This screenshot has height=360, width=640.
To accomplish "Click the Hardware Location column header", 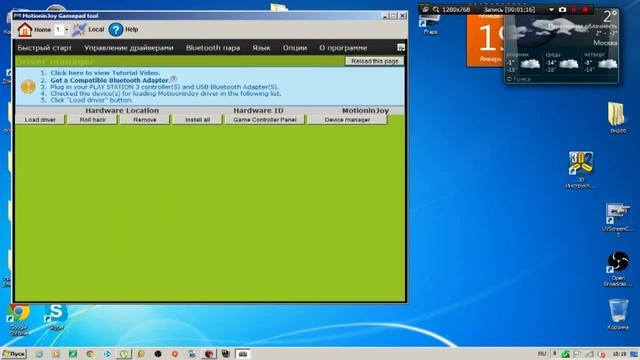I will [x=122, y=110].
